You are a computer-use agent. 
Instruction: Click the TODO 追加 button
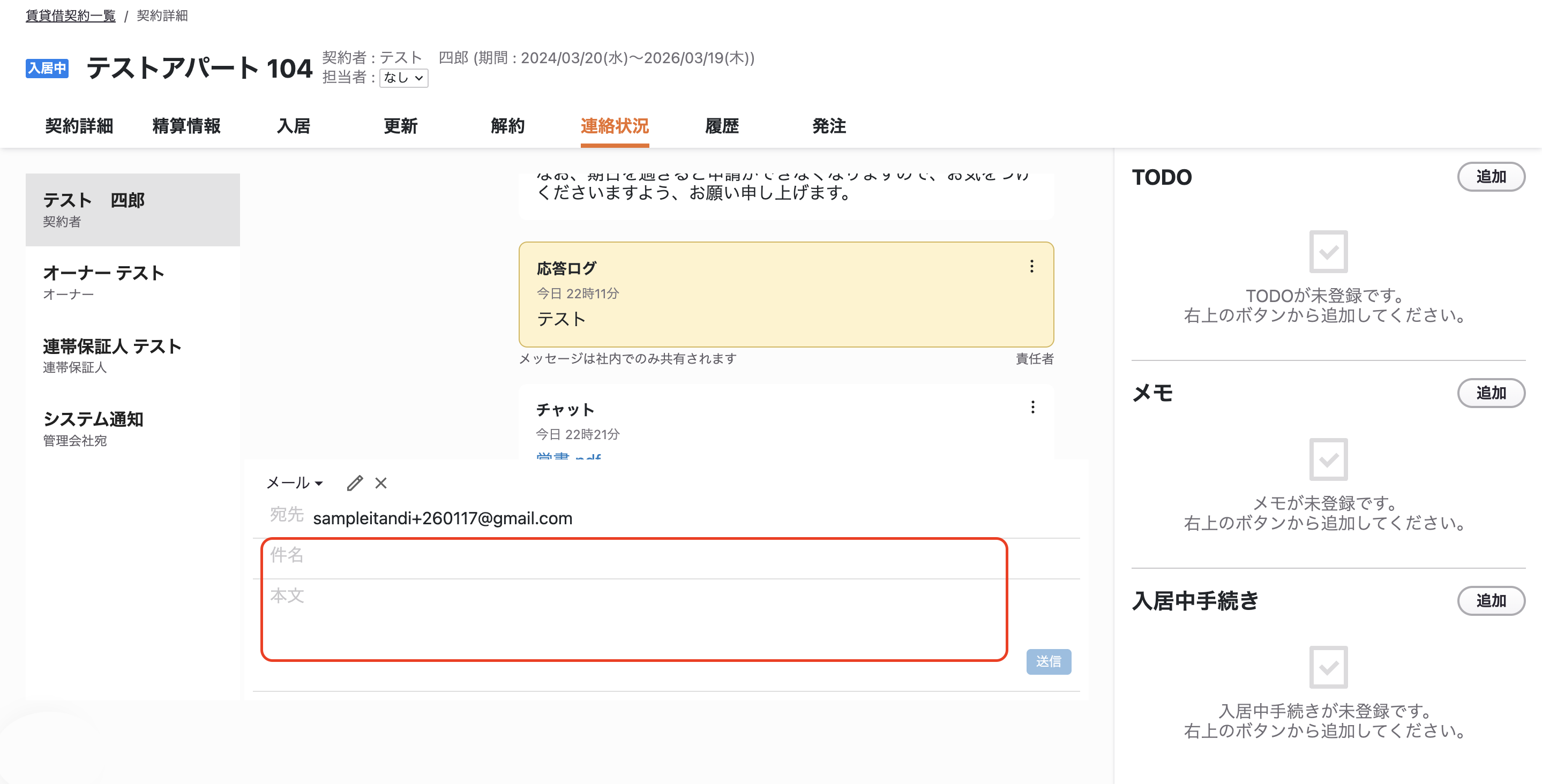[x=1491, y=177]
